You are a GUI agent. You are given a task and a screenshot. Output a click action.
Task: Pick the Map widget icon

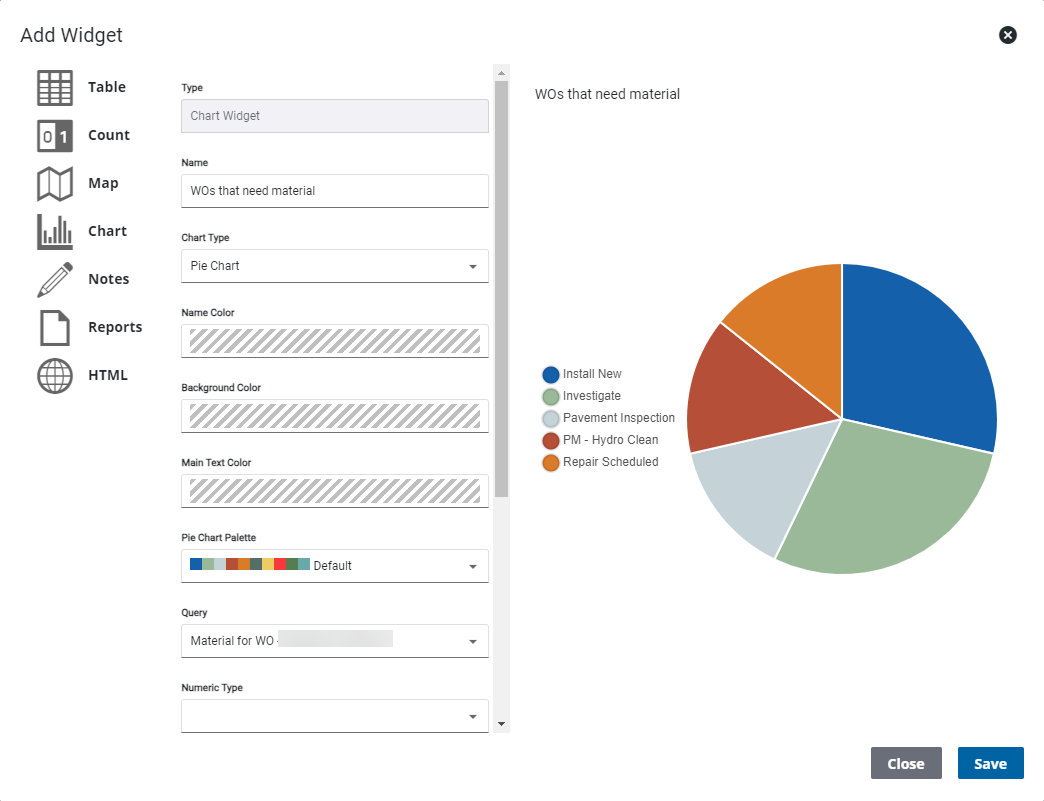point(55,184)
